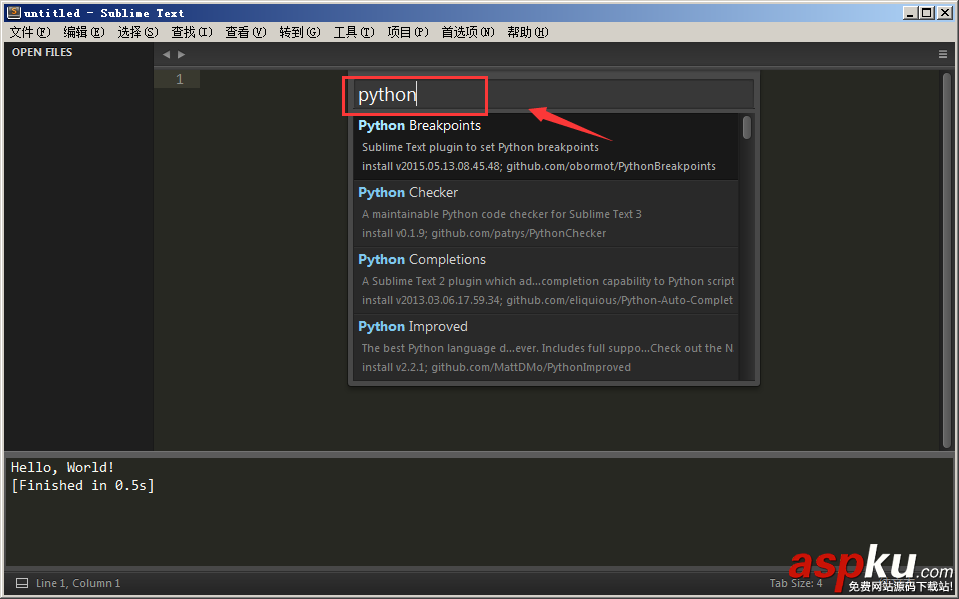
Task: Click the Sublime Text title bar icon
Action: [14, 12]
